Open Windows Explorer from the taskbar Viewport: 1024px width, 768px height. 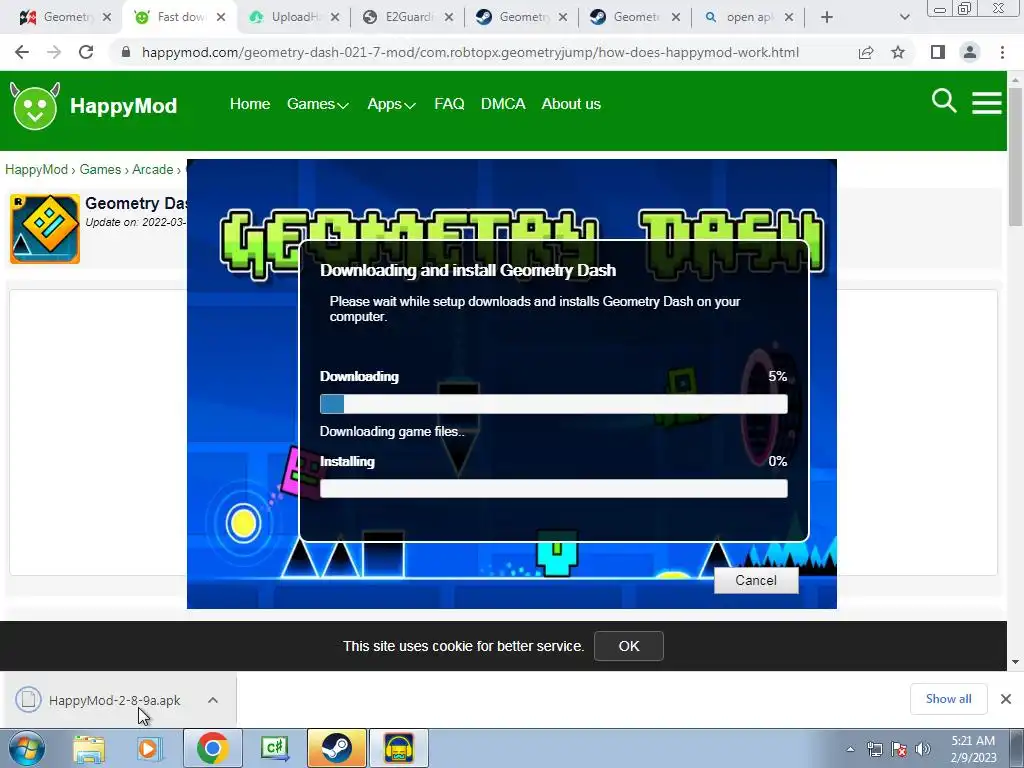pyautogui.click(x=89, y=748)
